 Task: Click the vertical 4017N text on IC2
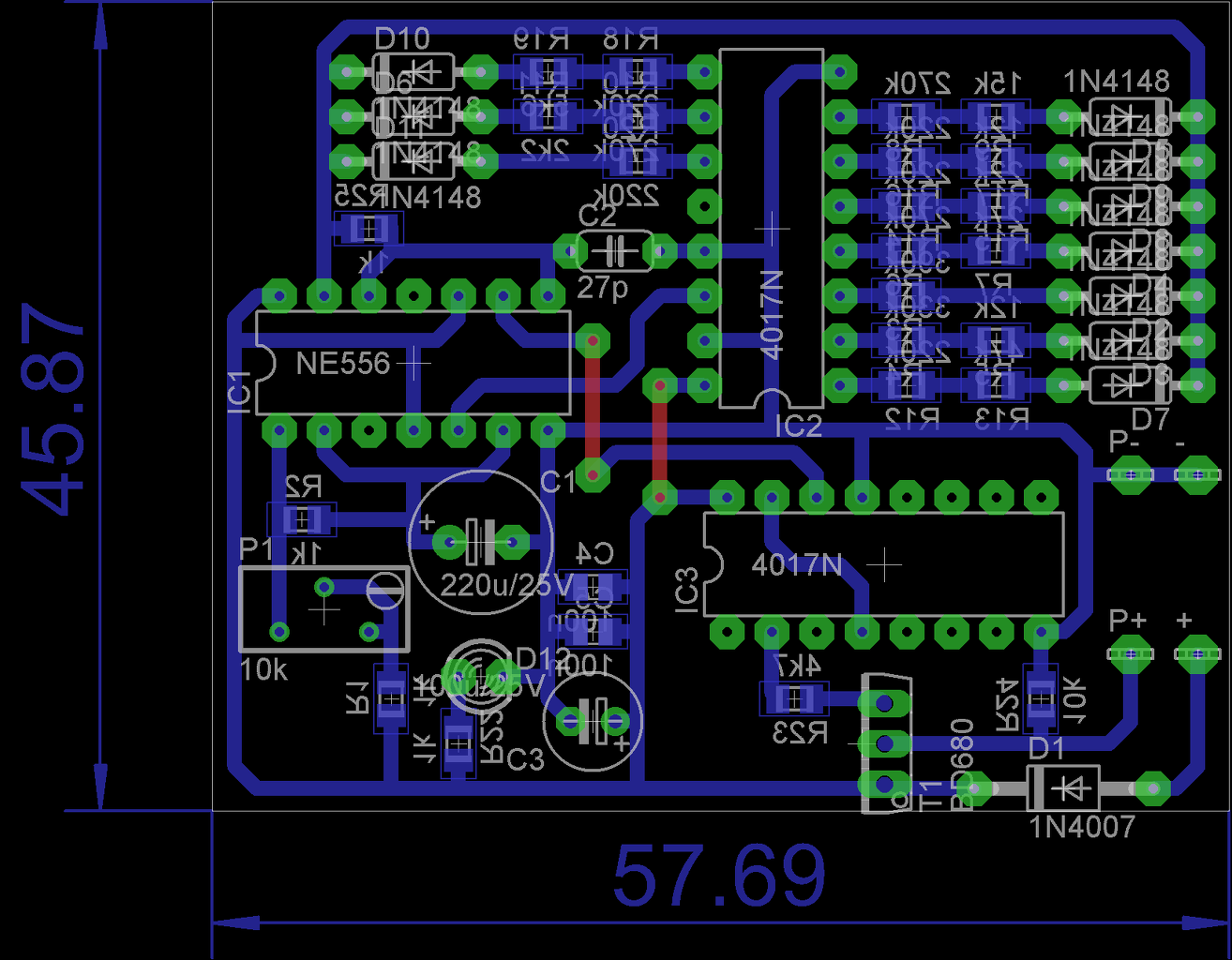[x=771, y=315]
